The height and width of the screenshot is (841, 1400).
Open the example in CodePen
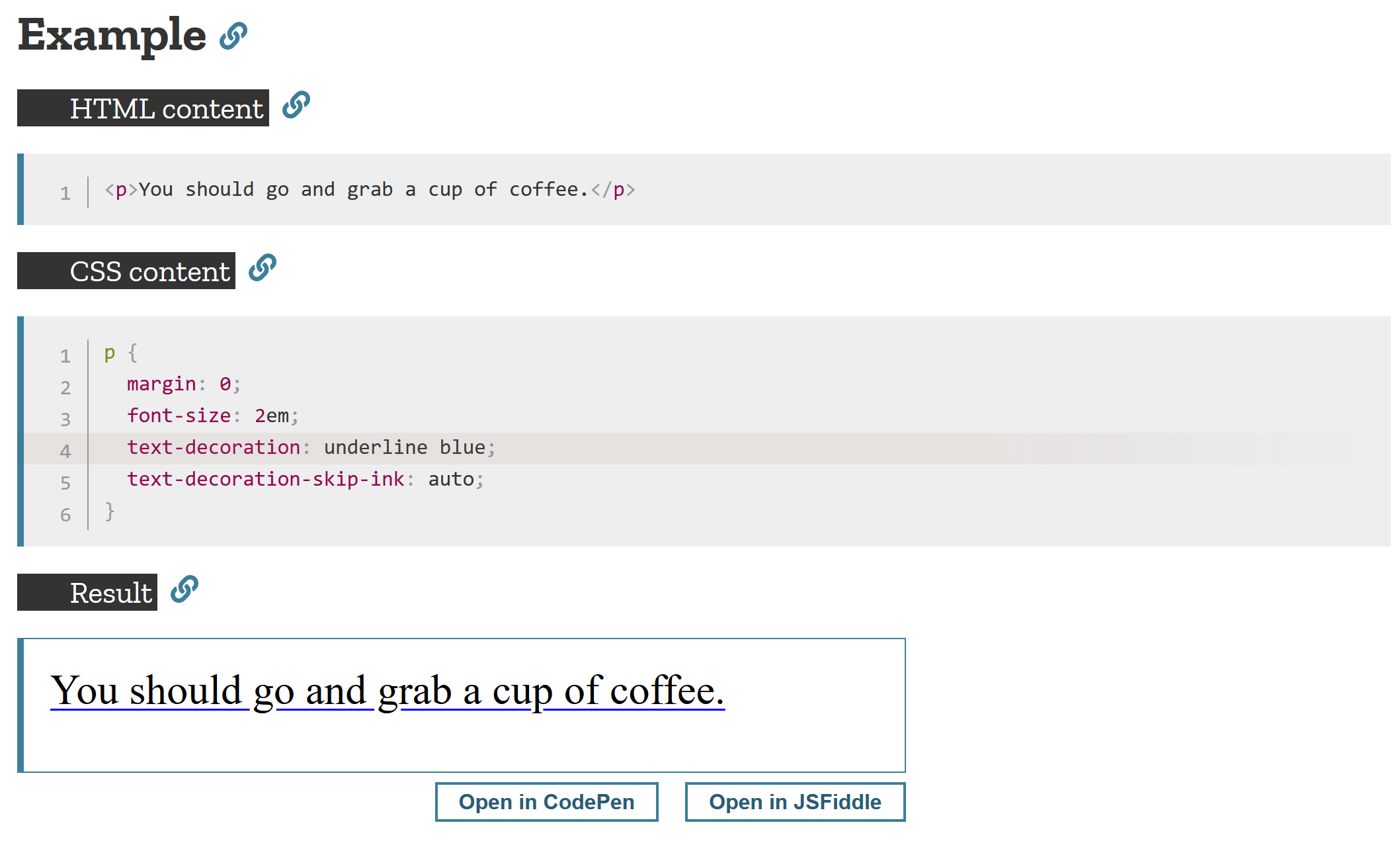point(546,802)
